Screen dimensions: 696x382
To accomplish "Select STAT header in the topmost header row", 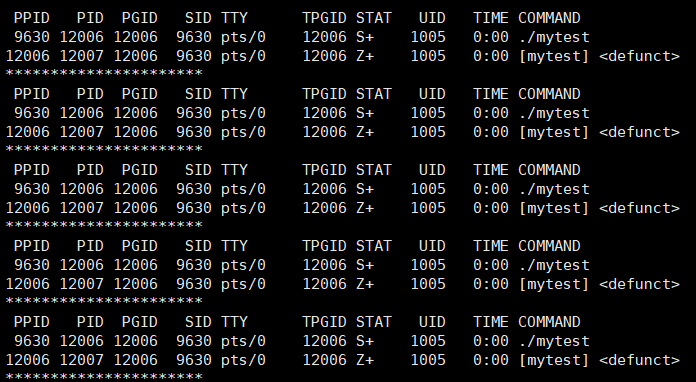I will click(374, 18).
